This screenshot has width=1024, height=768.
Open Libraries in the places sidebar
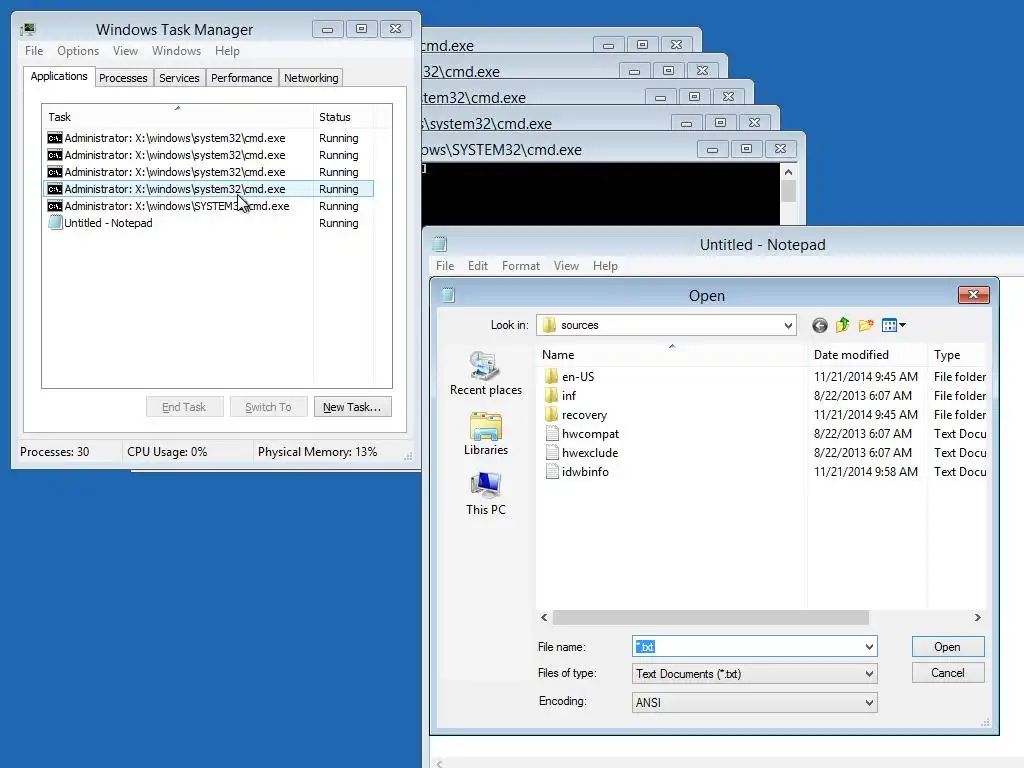click(x=486, y=434)
